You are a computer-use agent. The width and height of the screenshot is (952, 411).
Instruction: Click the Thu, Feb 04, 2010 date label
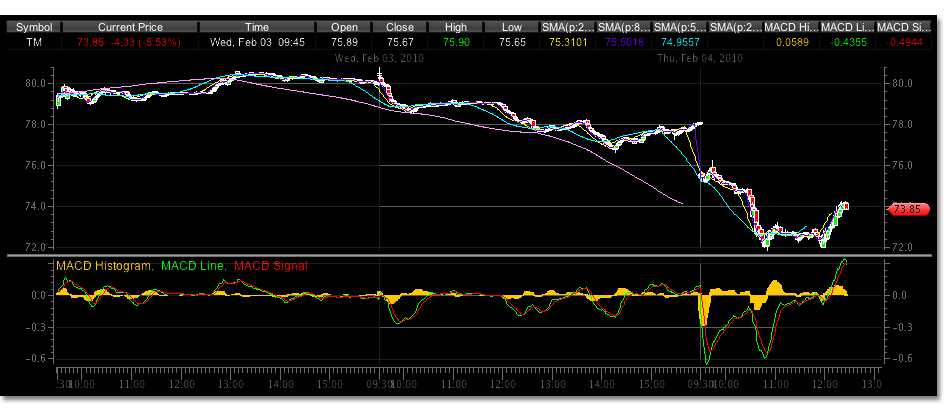tap(699, 59)
